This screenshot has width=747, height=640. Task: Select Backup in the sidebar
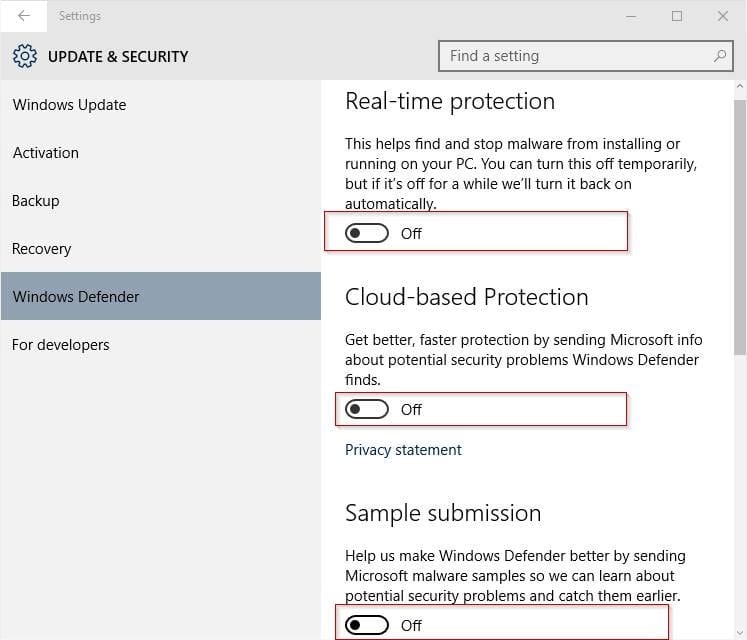click(x=161, y=201)
